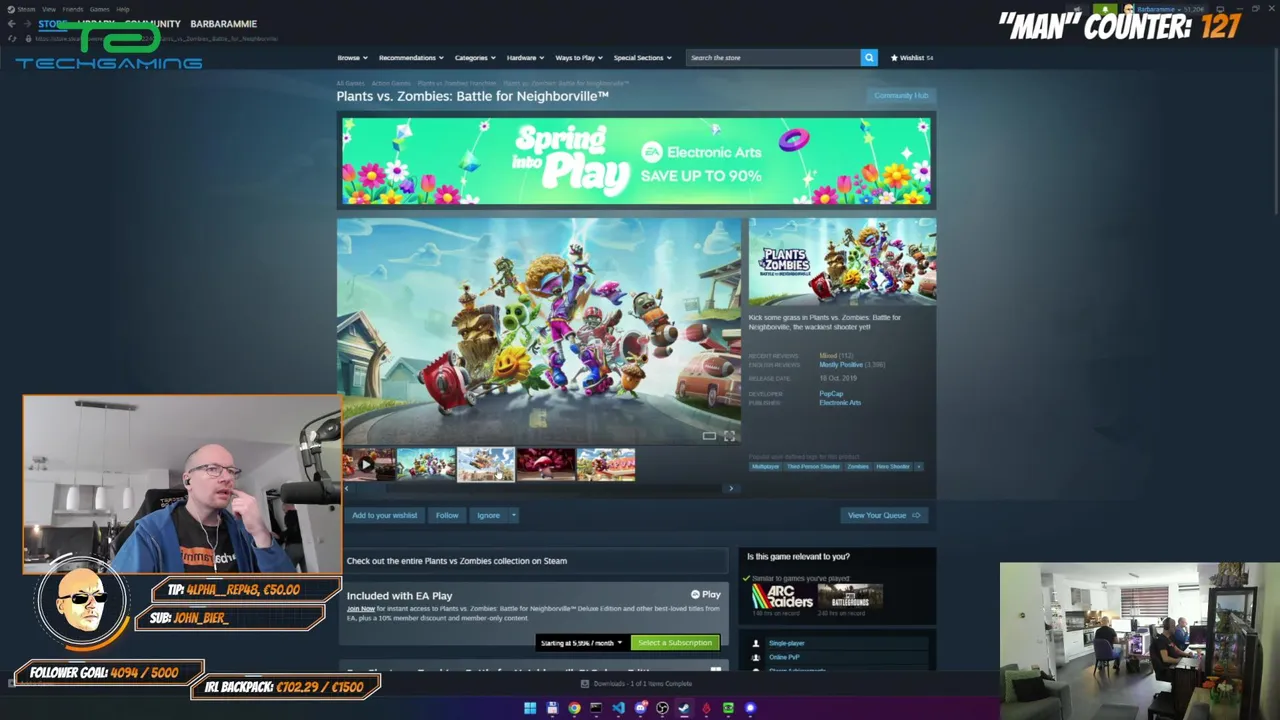Switch to the BARBARAMMIE profile tab
Screen dimensions: 1280x720
[223, 24]
